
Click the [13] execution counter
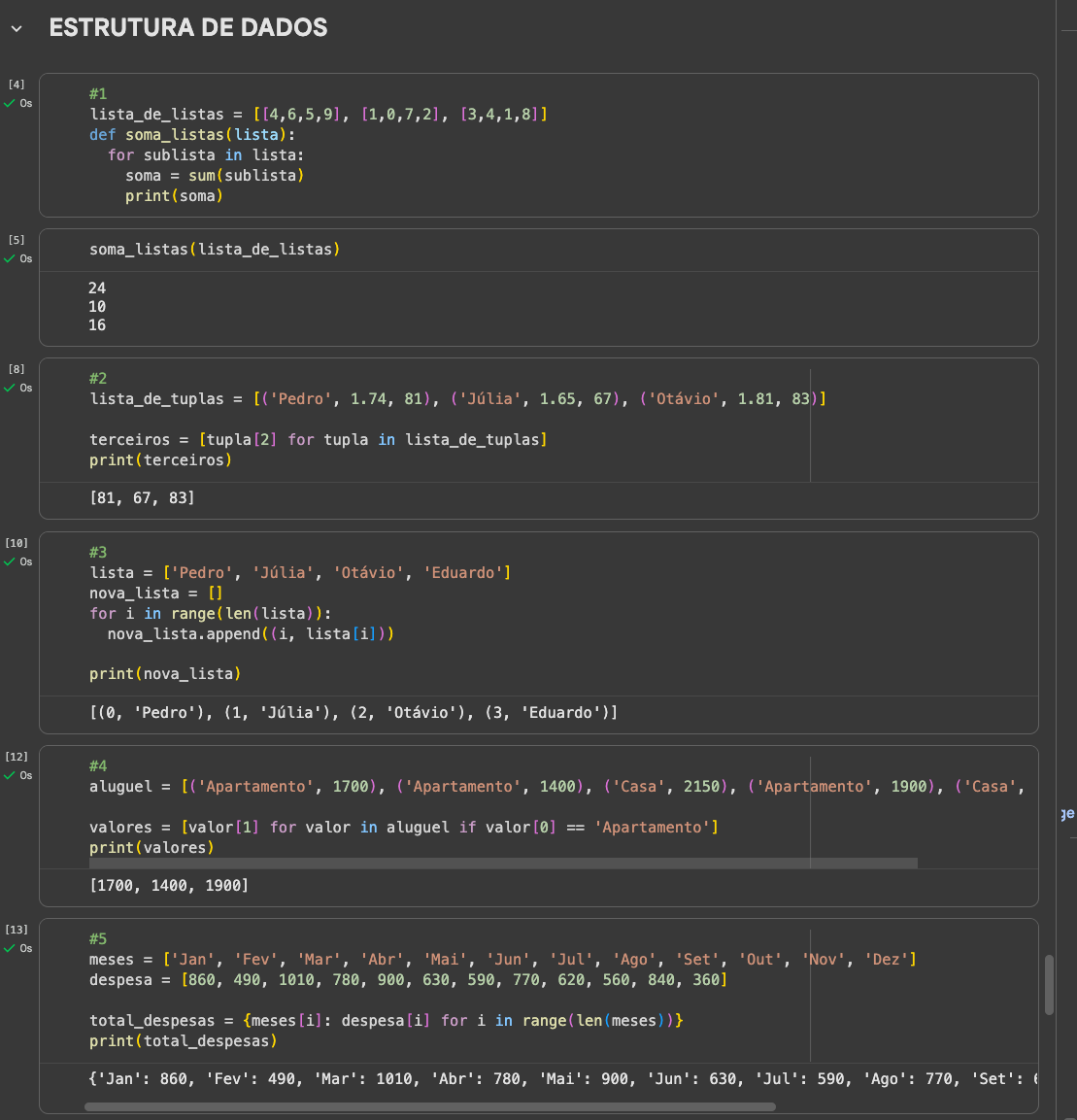tap(17, 930)
